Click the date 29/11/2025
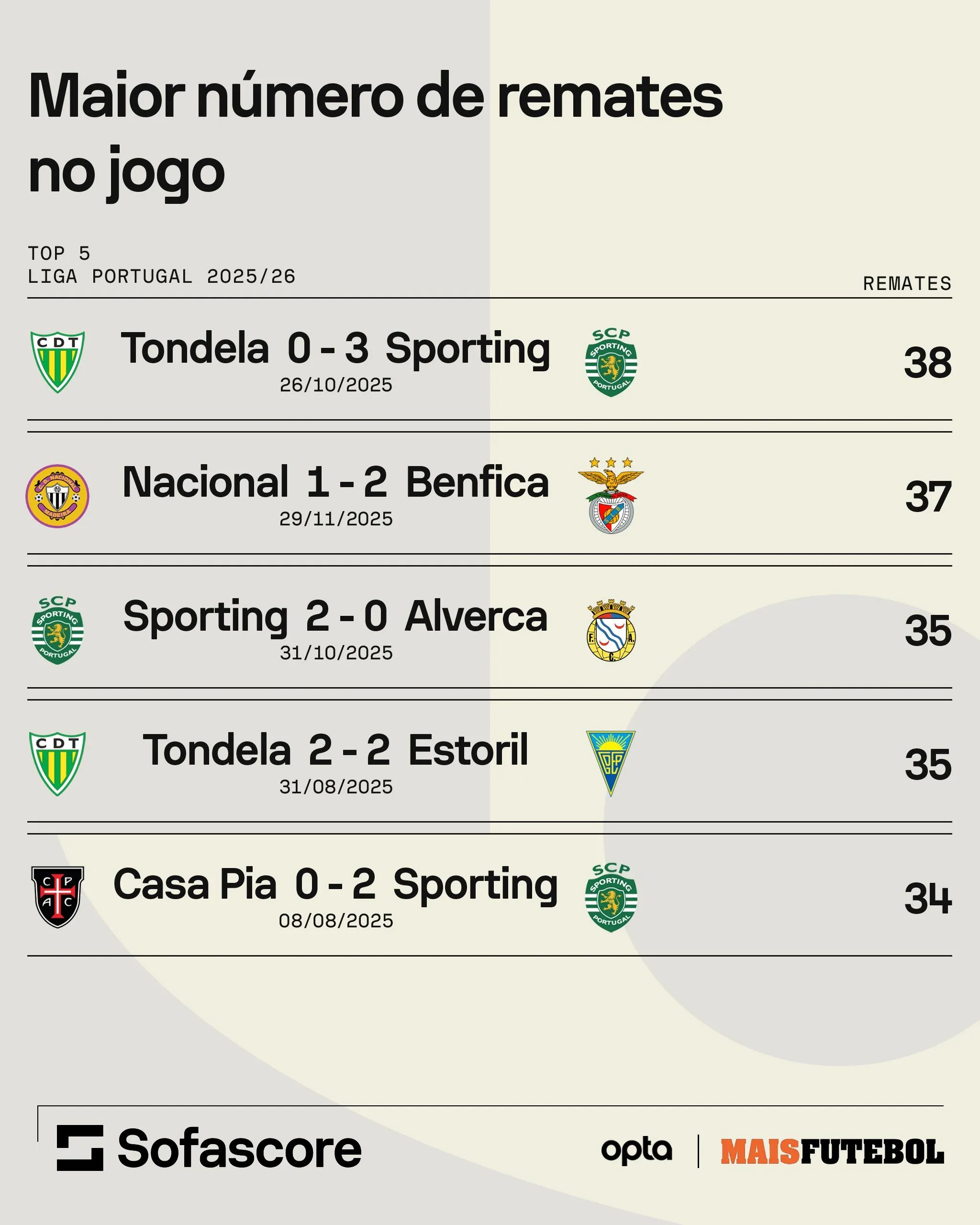 pos(336,519)
